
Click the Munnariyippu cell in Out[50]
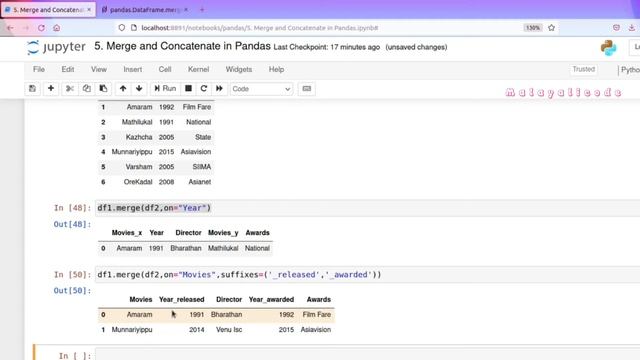tap(132, 330)
